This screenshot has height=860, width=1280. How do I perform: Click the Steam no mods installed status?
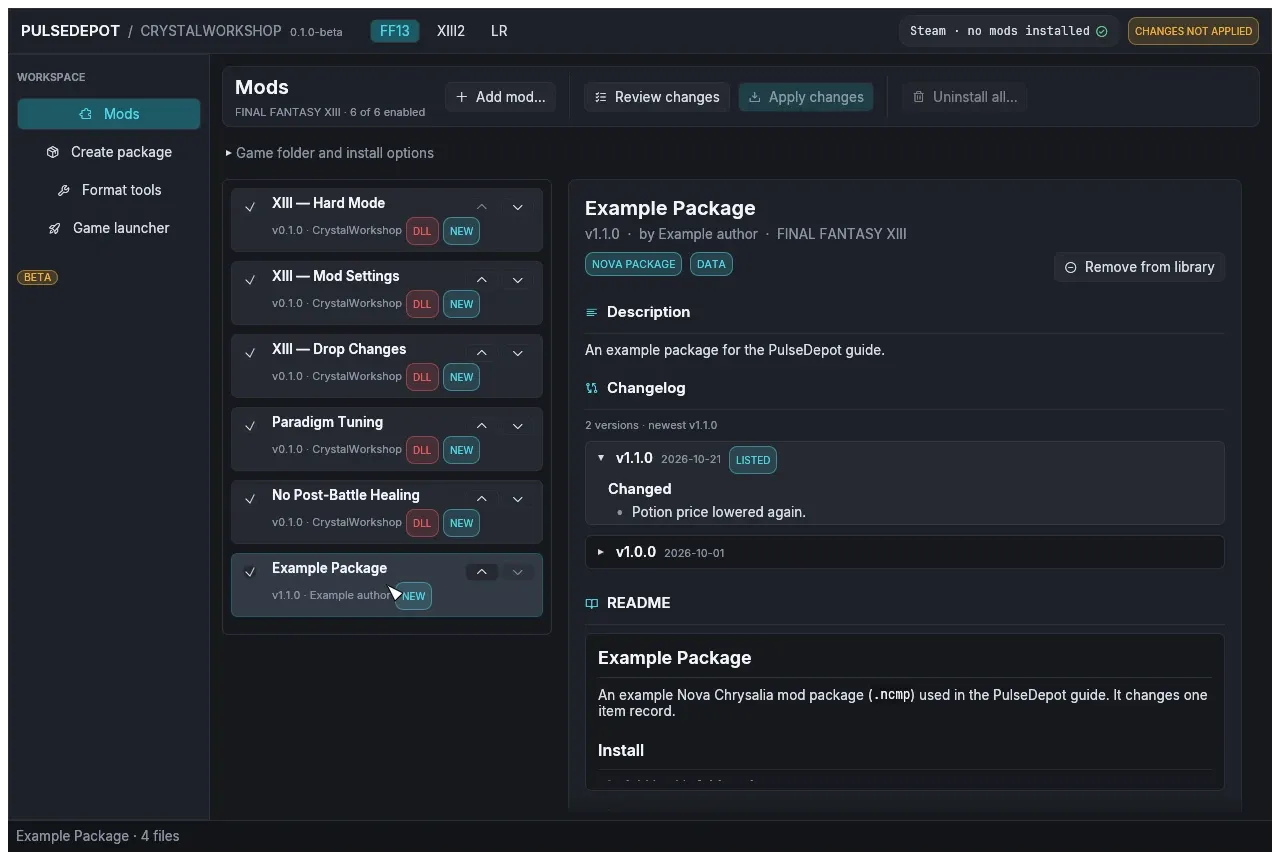click(x=1008, y=31)
